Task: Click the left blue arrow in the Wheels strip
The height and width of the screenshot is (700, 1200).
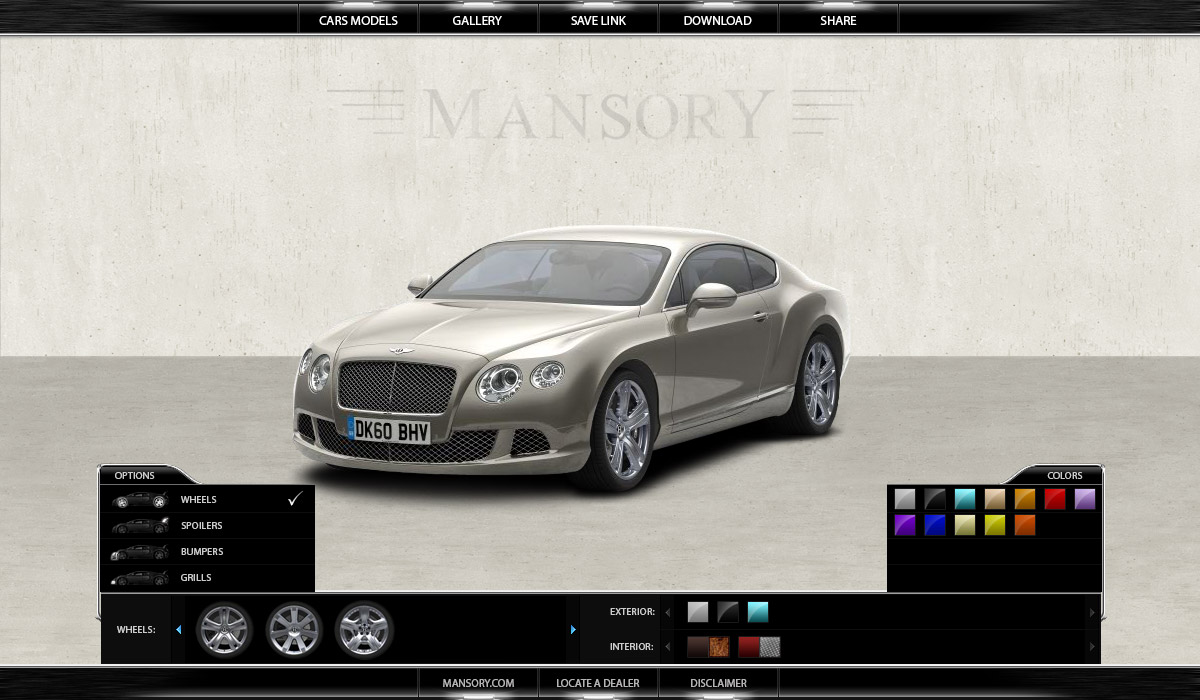Action: (x=178, y=630)
